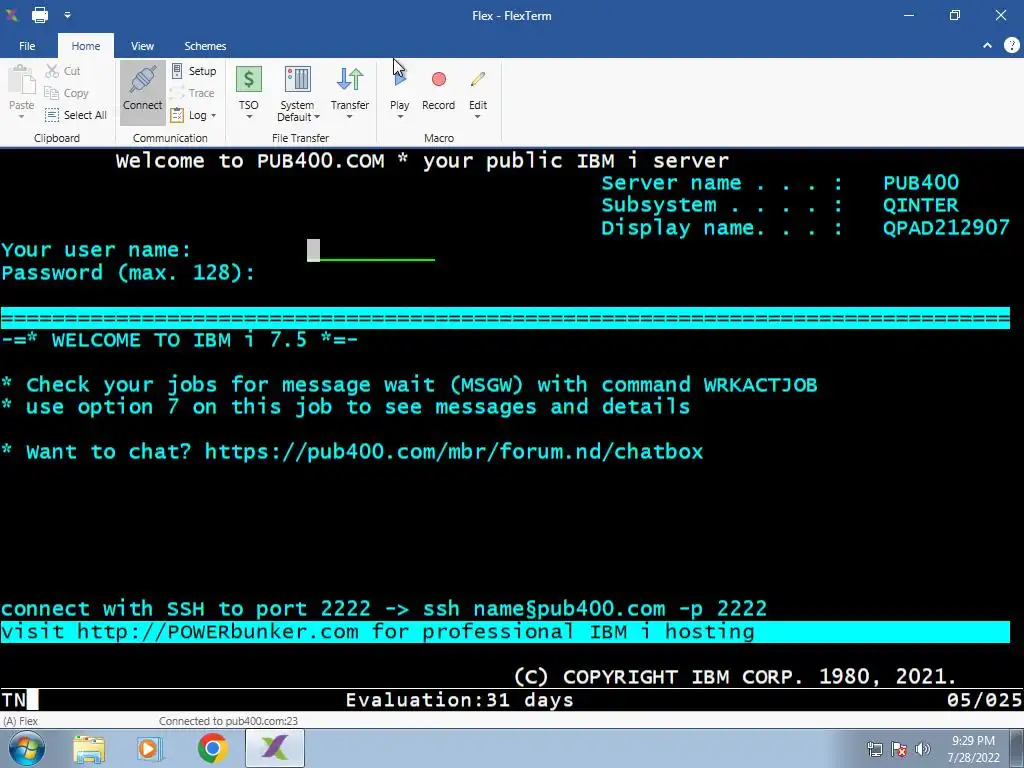Click the Copy icon in Clipboard group
The image size is (1024, 768).
[52, 93]
